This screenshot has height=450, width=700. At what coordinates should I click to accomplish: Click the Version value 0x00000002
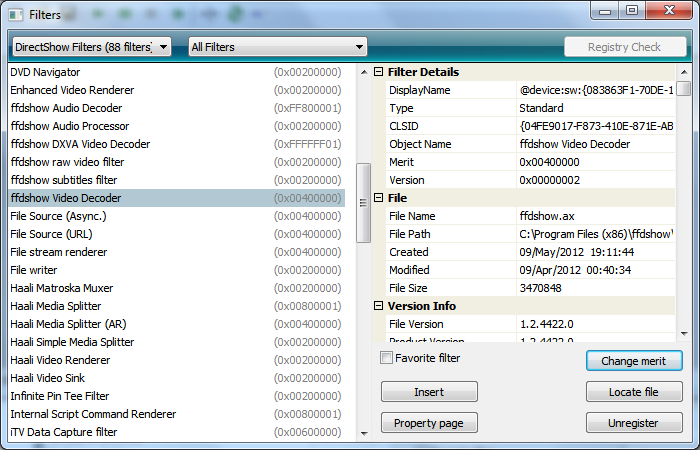[x=596, y=180]
